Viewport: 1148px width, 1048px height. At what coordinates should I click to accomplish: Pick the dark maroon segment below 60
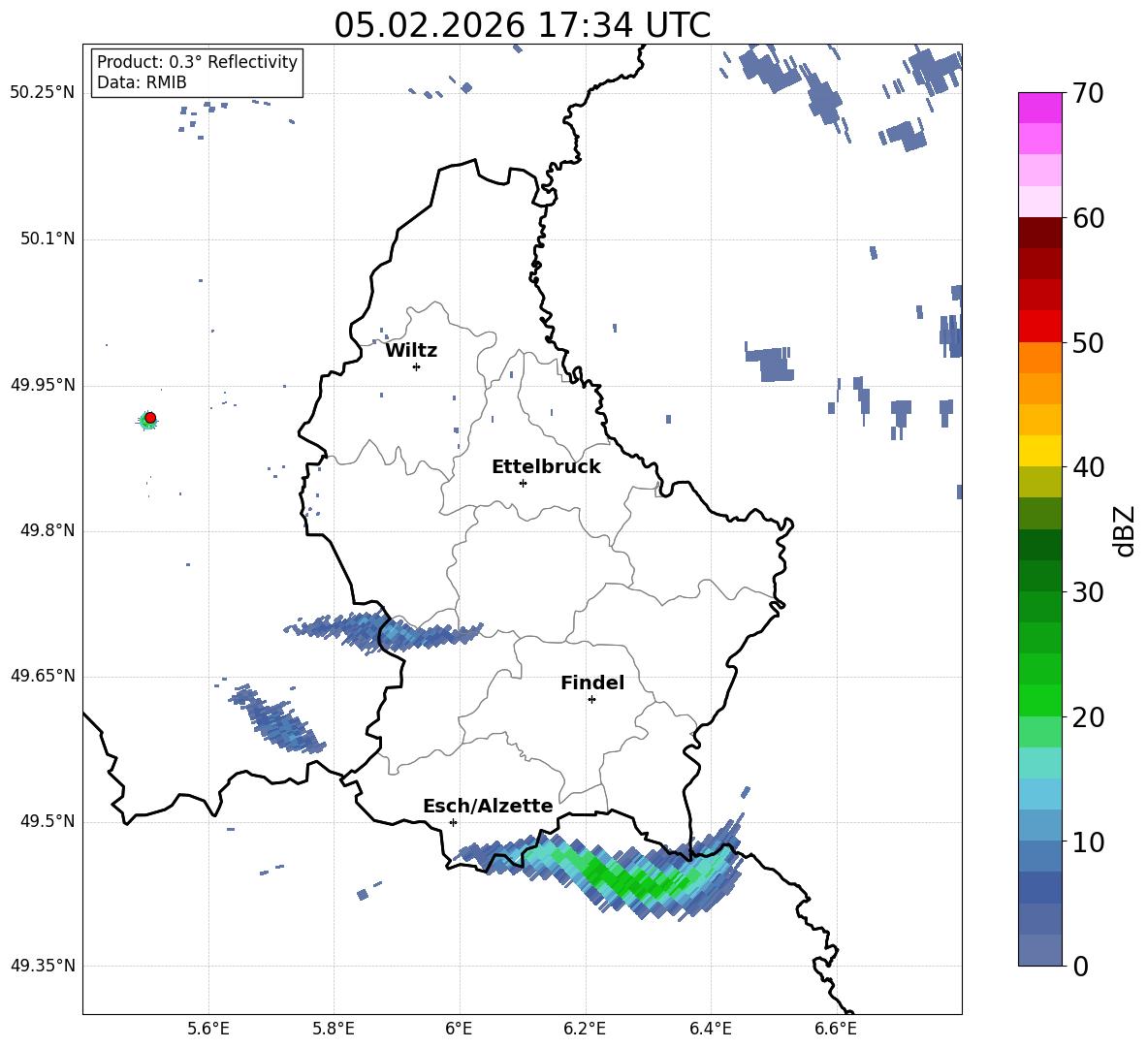pyautogui.click(x=1039, y=234)
